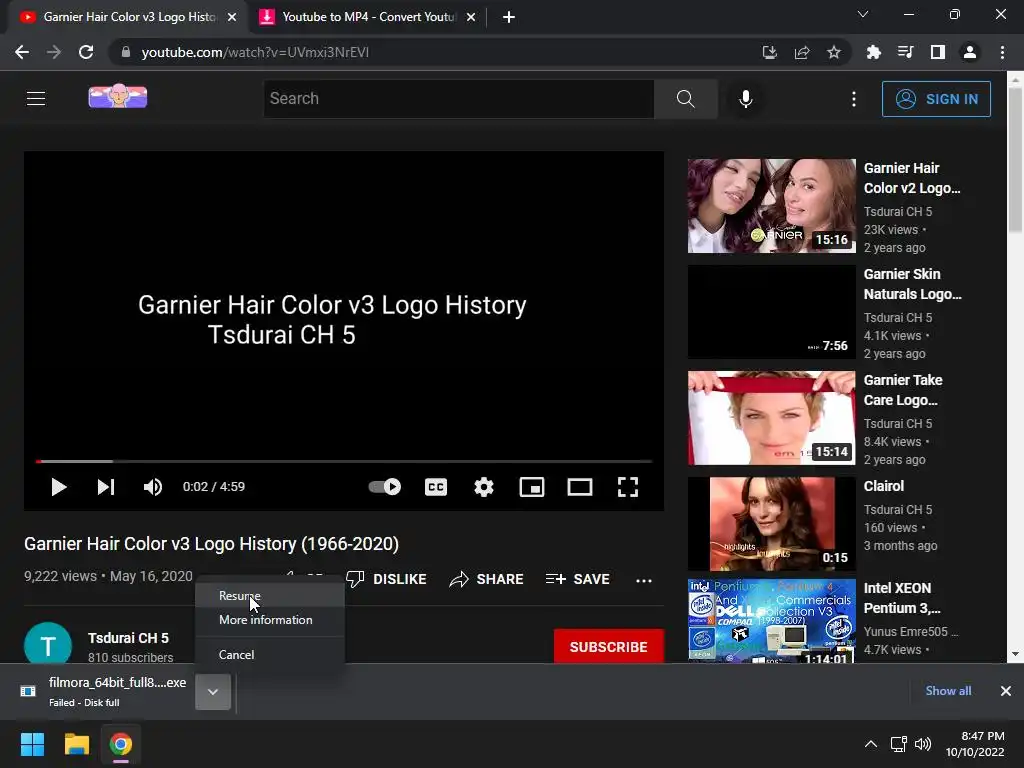Toggle the Chrome side panel
This screenshot has height=768, width=1024.
(938, 52)
